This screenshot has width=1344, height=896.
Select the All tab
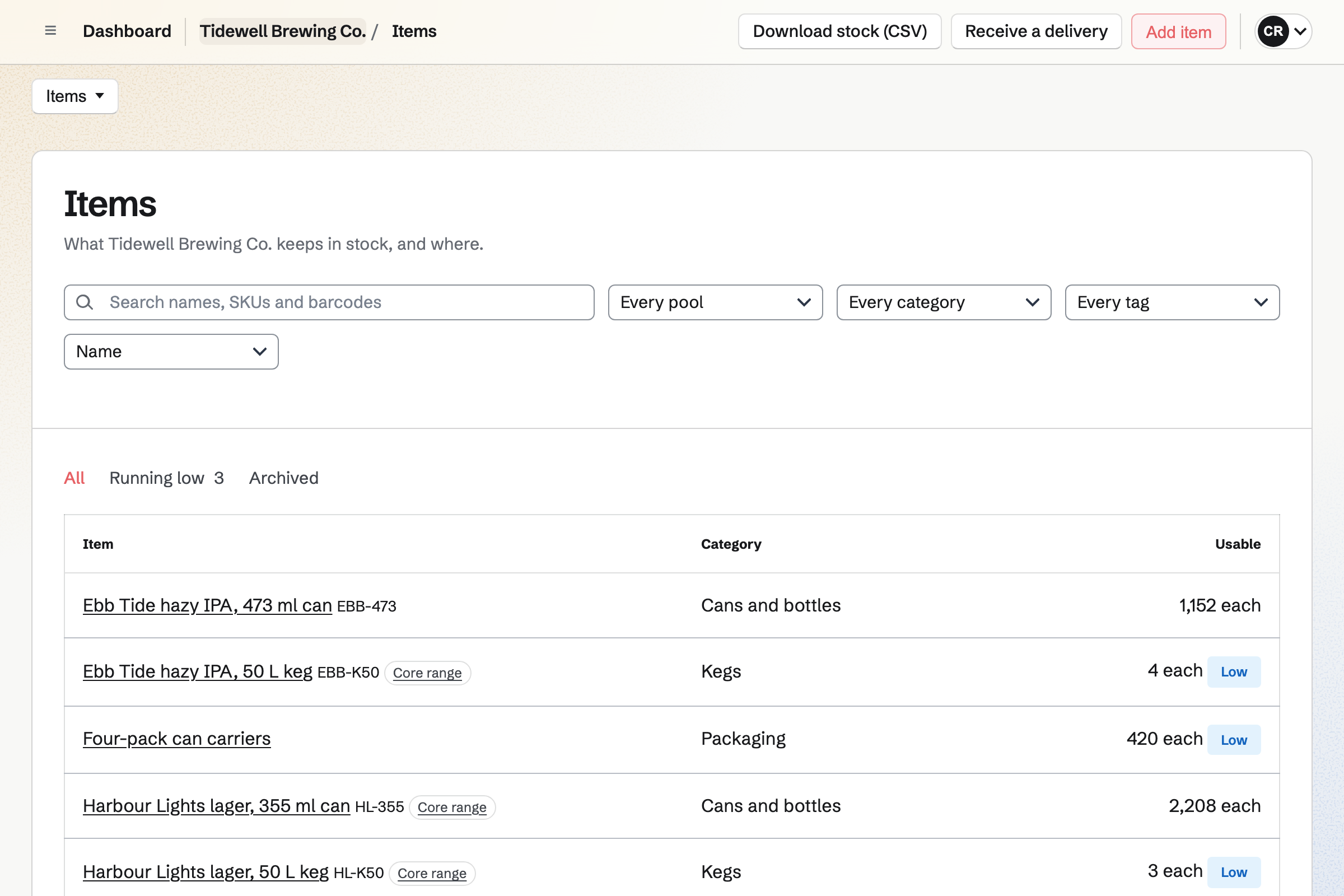74,478
